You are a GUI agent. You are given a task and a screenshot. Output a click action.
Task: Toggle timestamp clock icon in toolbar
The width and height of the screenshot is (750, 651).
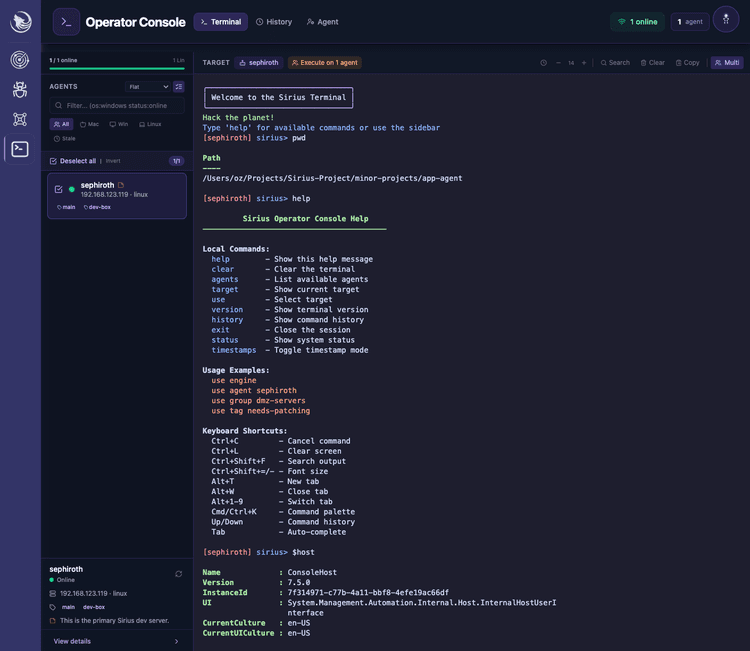pos(543,63)
